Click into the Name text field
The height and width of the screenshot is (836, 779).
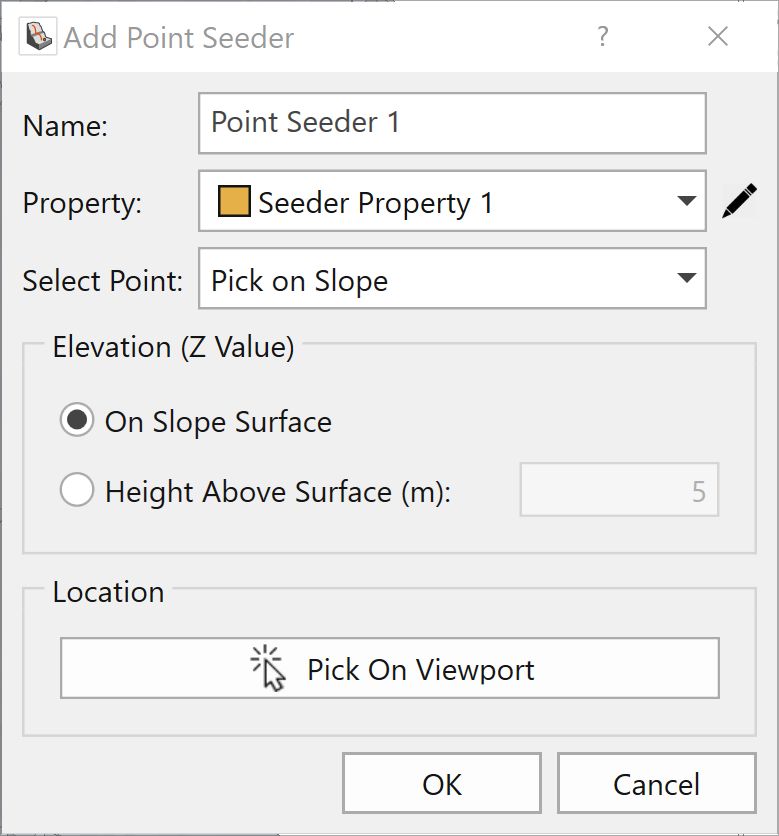point(452,123)
